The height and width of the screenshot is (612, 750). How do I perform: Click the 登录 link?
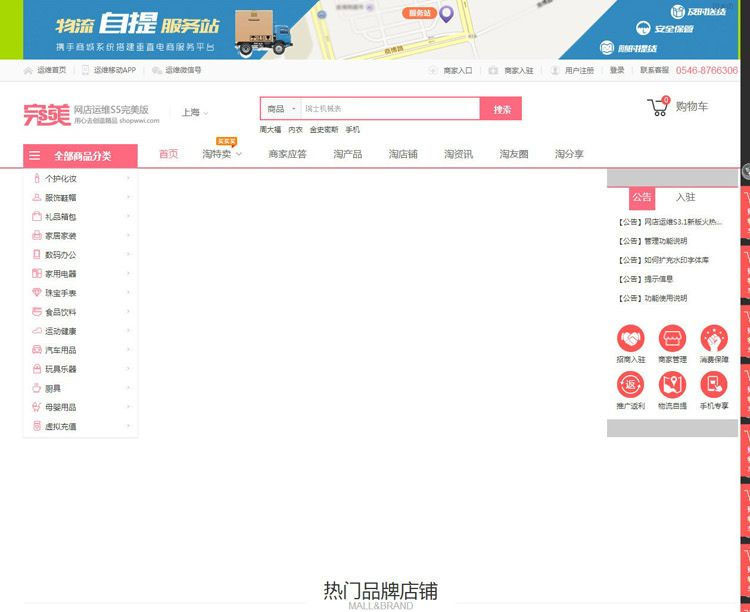[x=617, y=70]
